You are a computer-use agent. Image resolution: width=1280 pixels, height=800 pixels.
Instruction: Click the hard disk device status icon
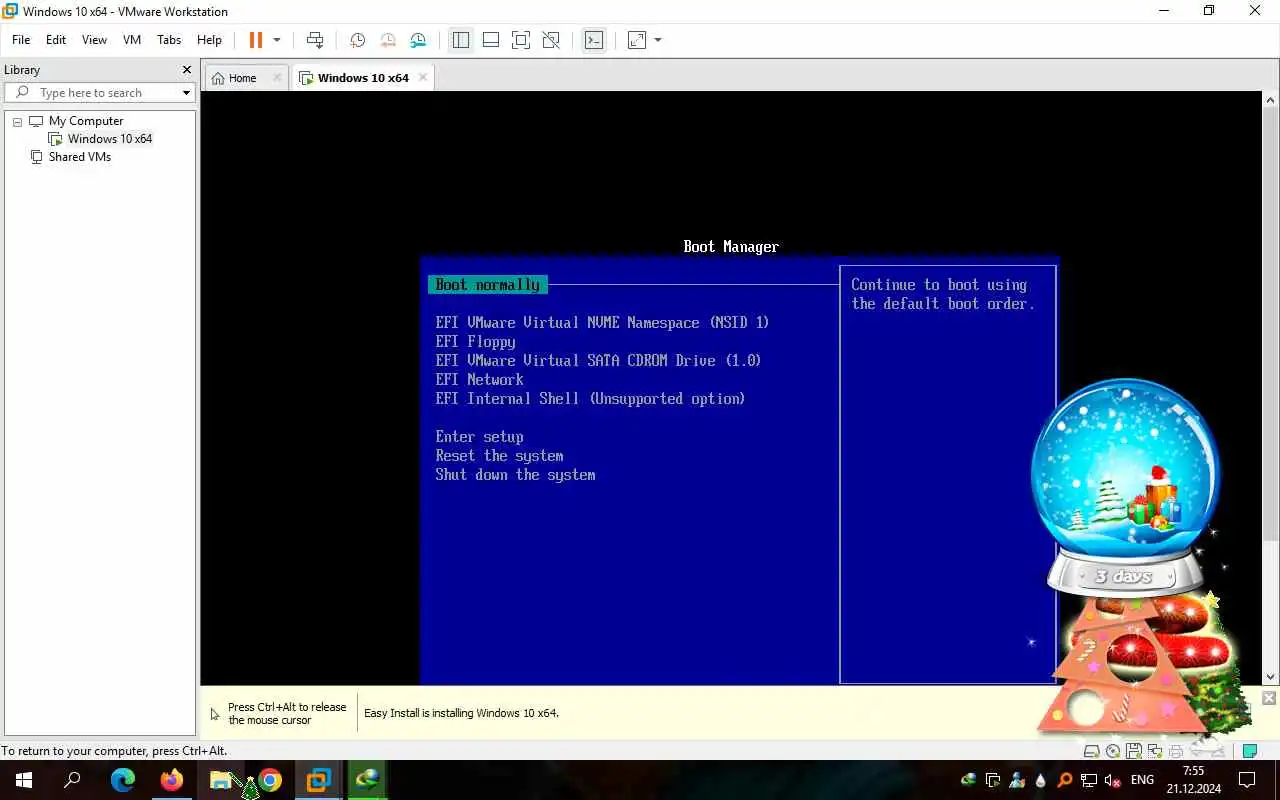tap(1092, 751)
